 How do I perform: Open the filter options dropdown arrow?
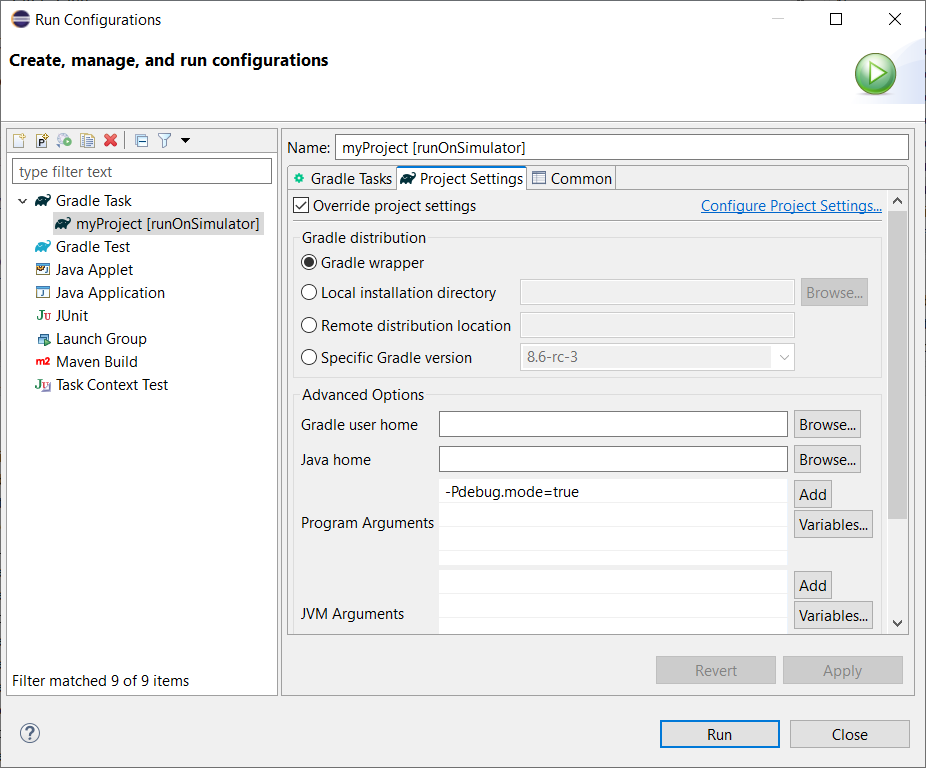185,141
